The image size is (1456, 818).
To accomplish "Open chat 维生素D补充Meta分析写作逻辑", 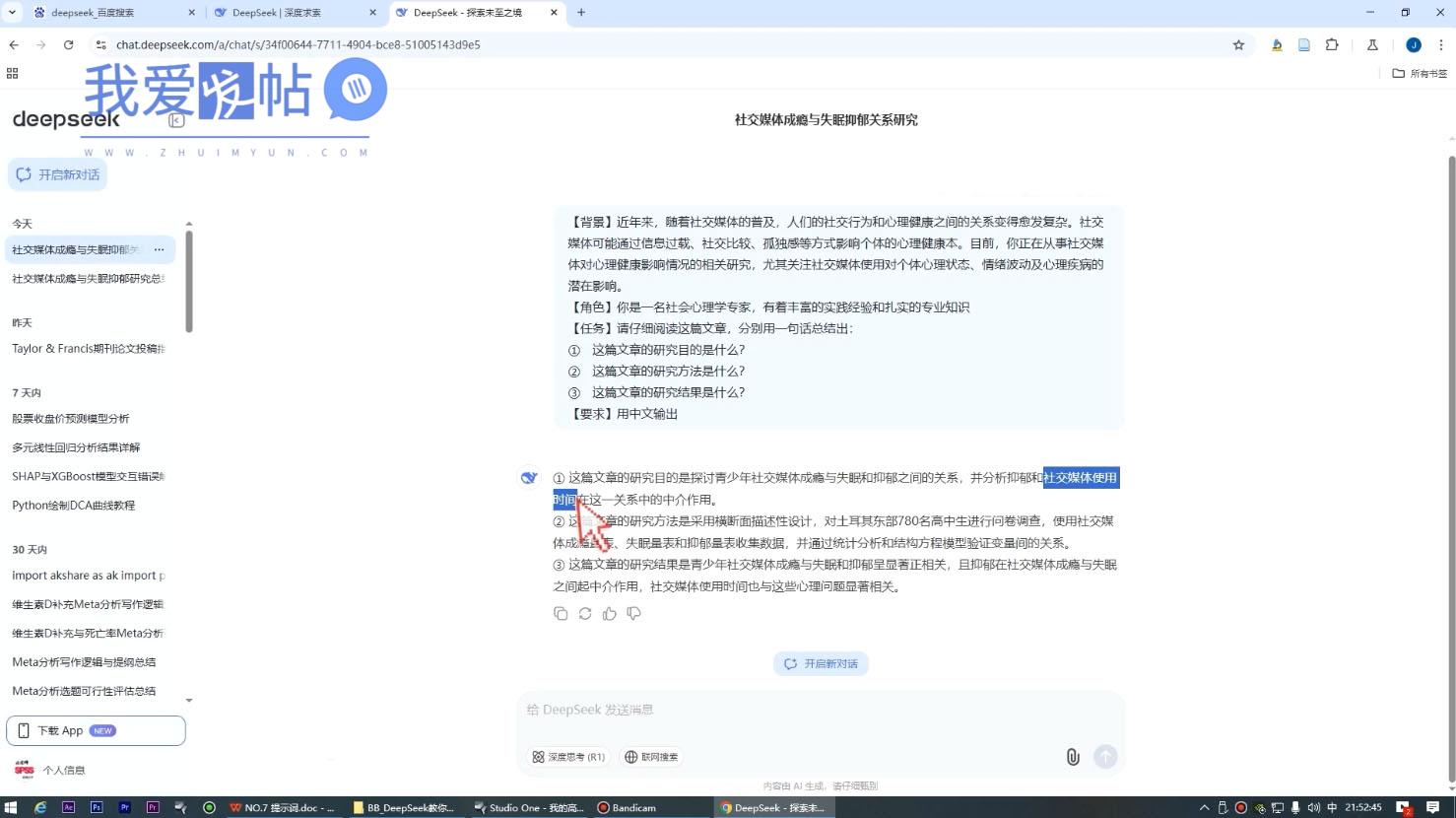I will pos(89,604).
